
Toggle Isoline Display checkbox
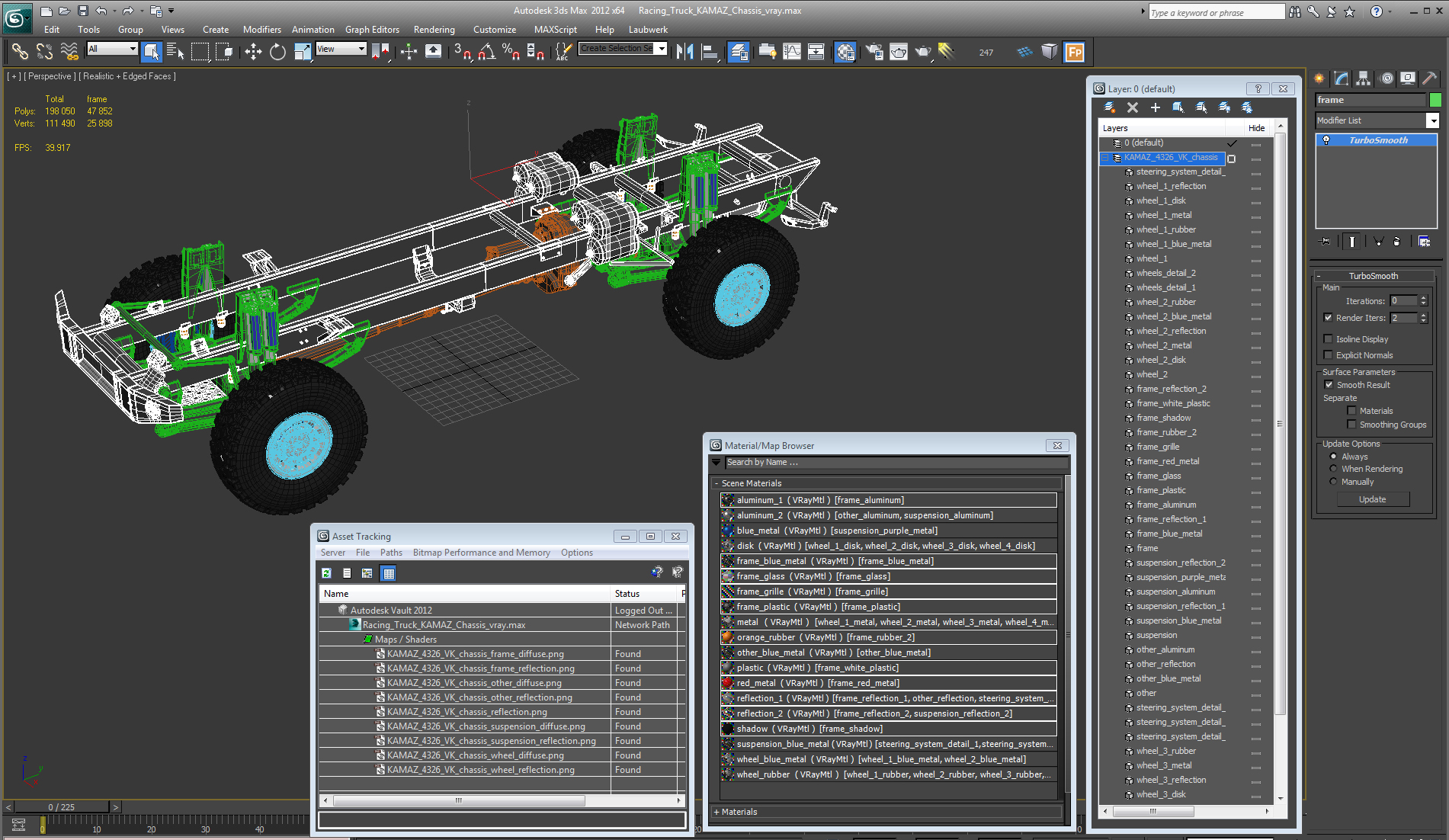coord(1329,339)
